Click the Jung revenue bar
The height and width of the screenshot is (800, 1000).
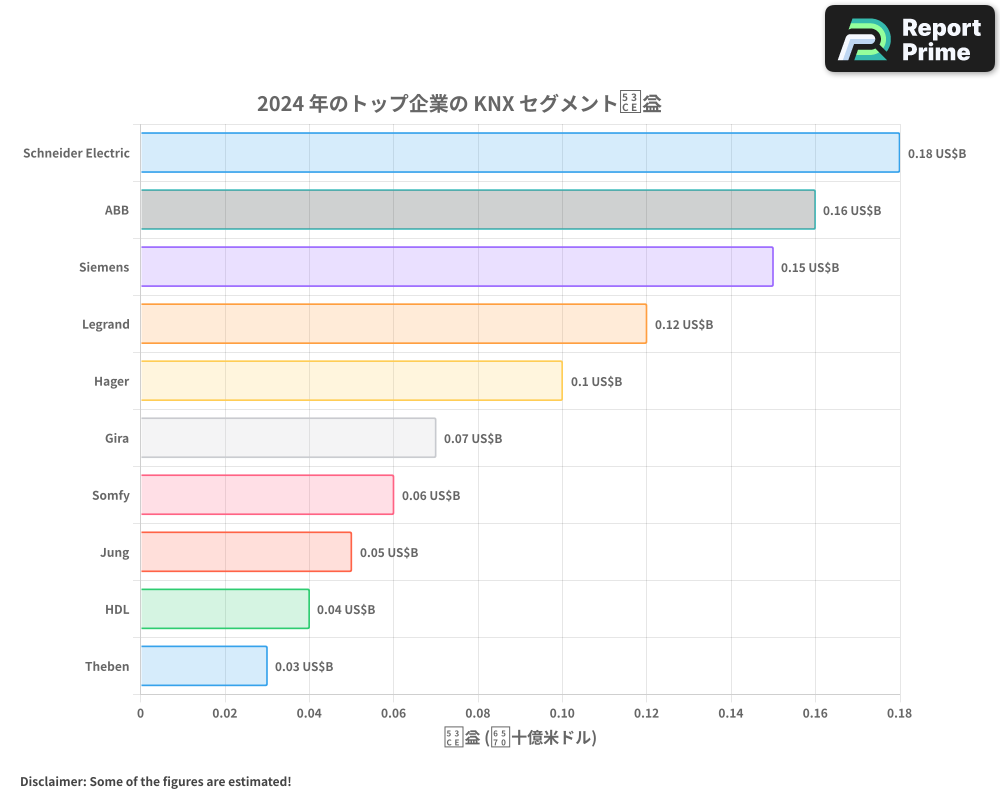[246, 552]
